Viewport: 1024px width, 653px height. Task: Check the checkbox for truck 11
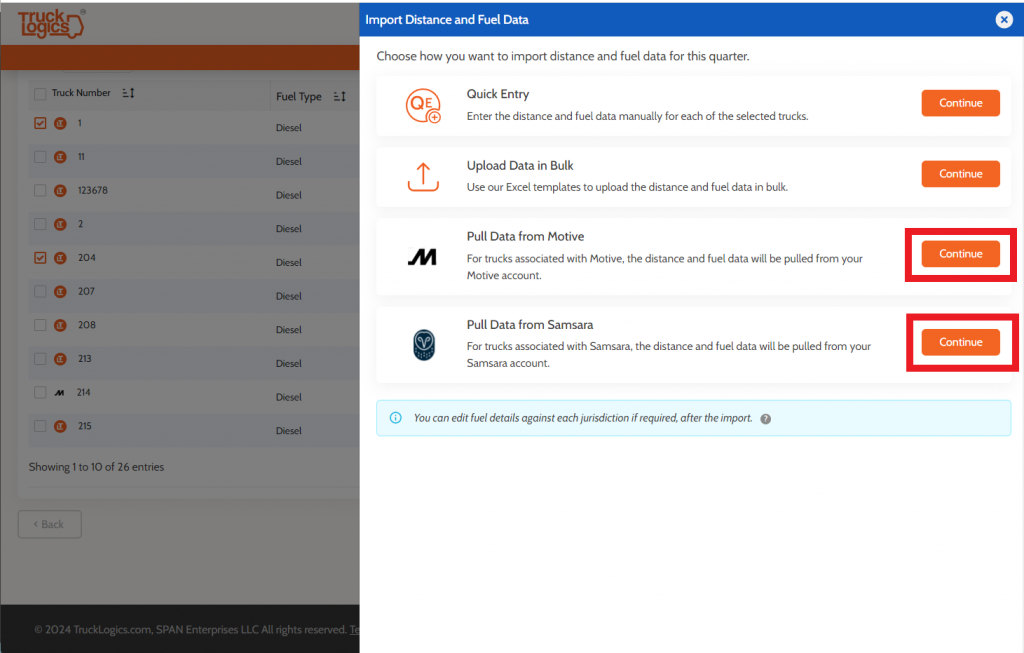tap(40, 157)
